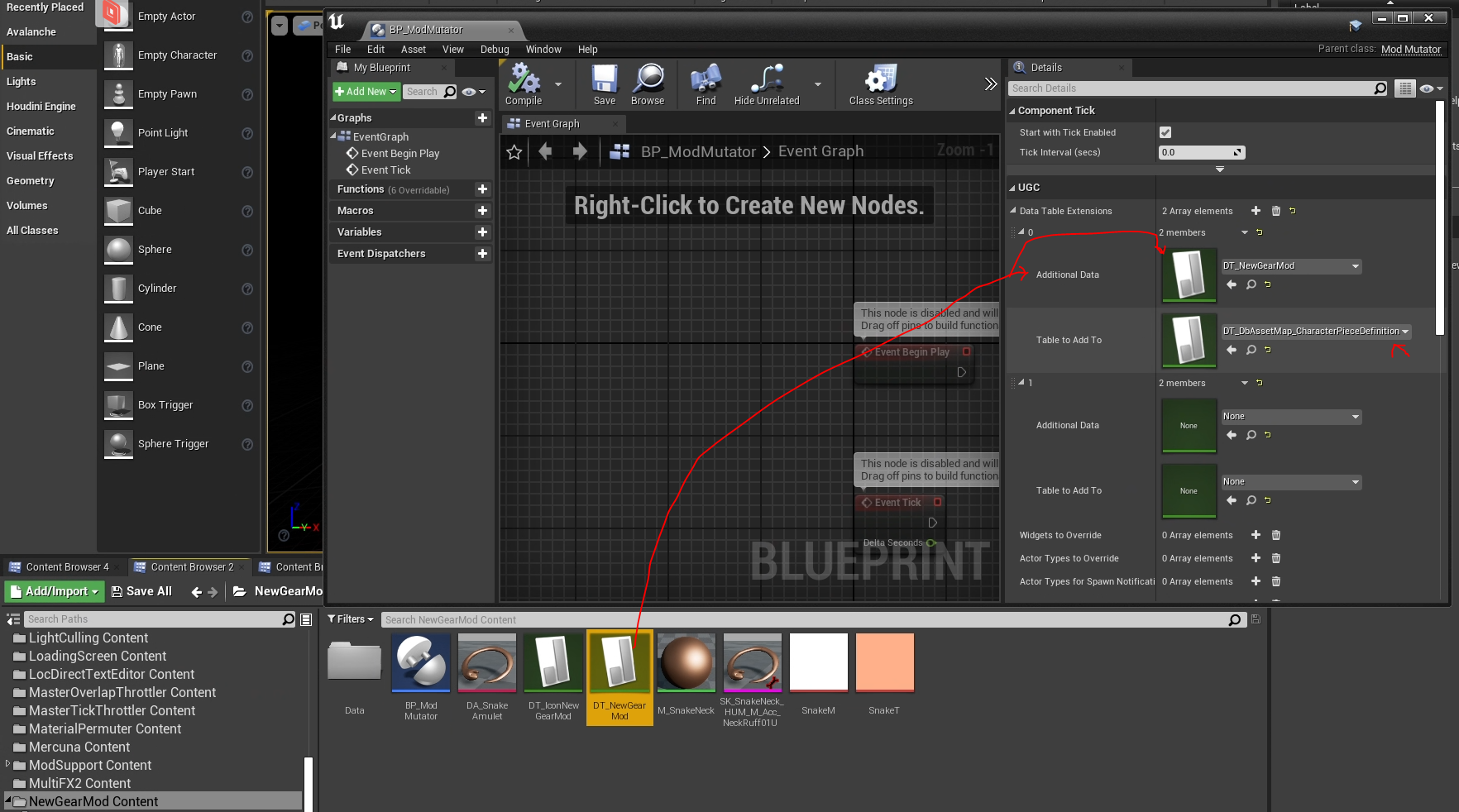Add a new Variable with plus icon
Image resolution: width=1459 pixels, height=812 pixels.
(482, 232)
